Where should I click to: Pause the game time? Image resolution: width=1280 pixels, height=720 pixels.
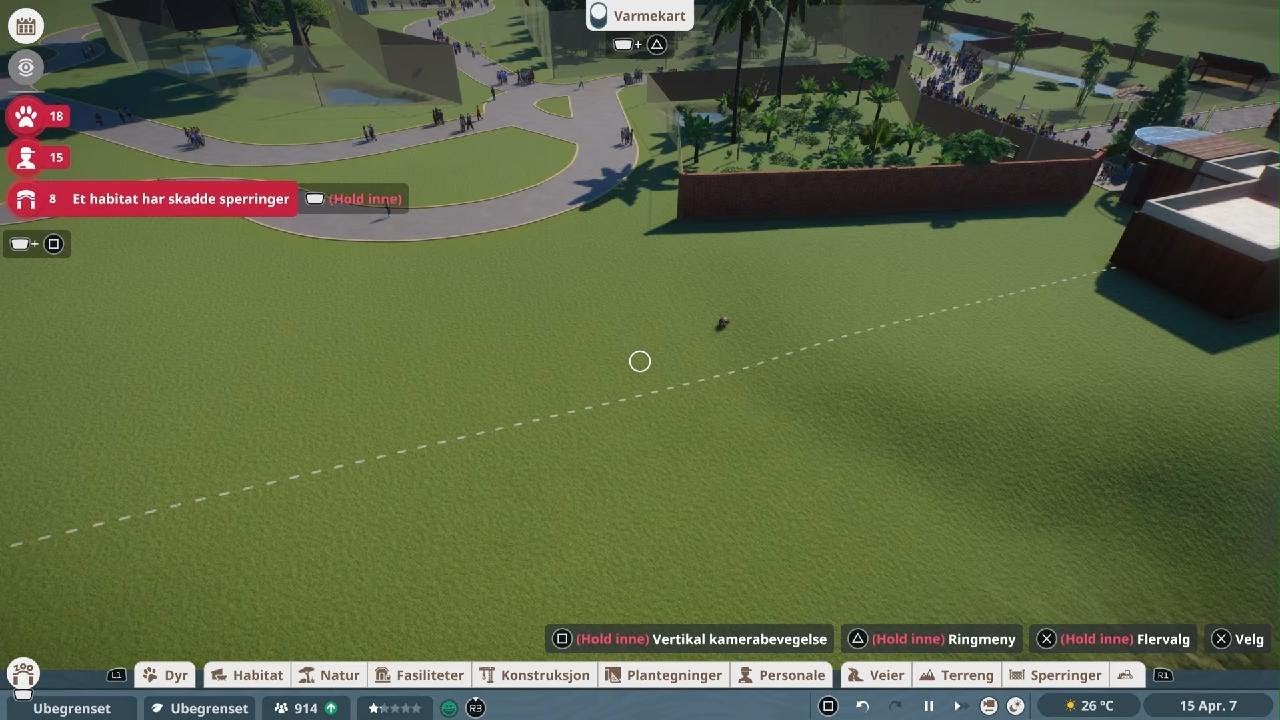tap(928, 706)
